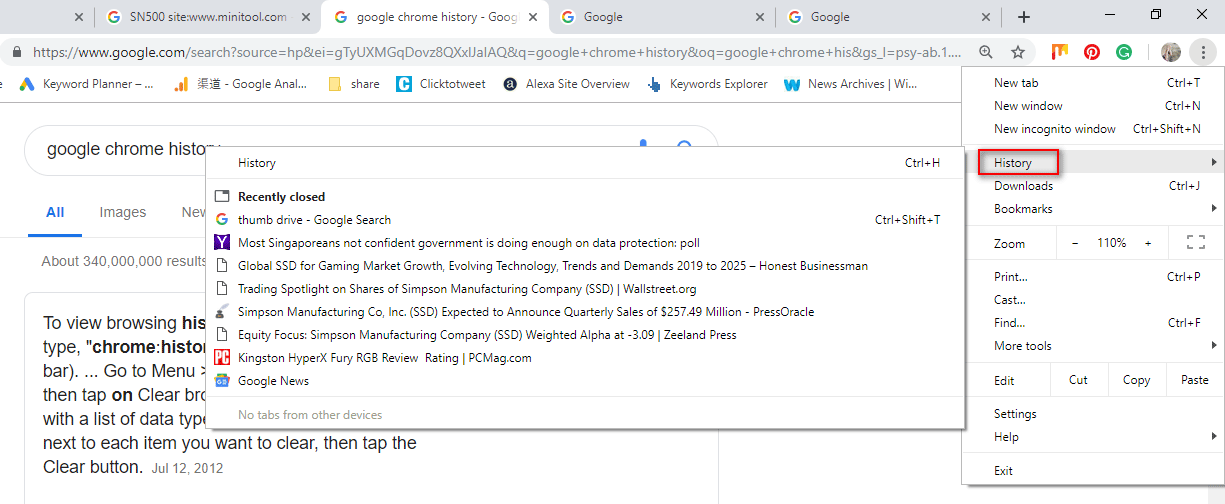Expand the Help submenu
The width and height of the screenshot is (1225, 504).
coord(1093,437)
